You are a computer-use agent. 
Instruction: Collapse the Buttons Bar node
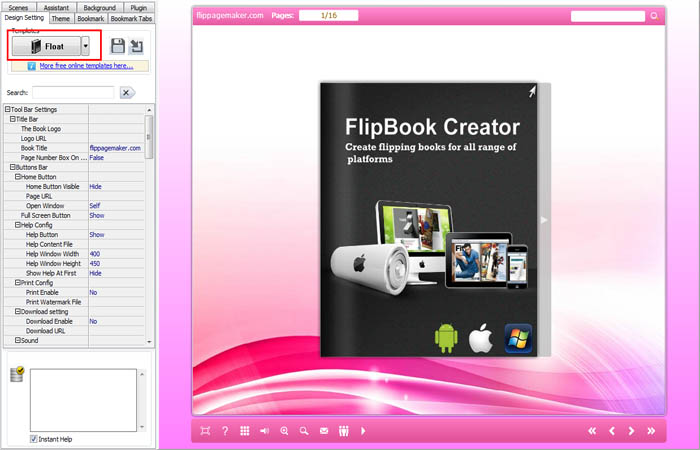click(12, 167)
